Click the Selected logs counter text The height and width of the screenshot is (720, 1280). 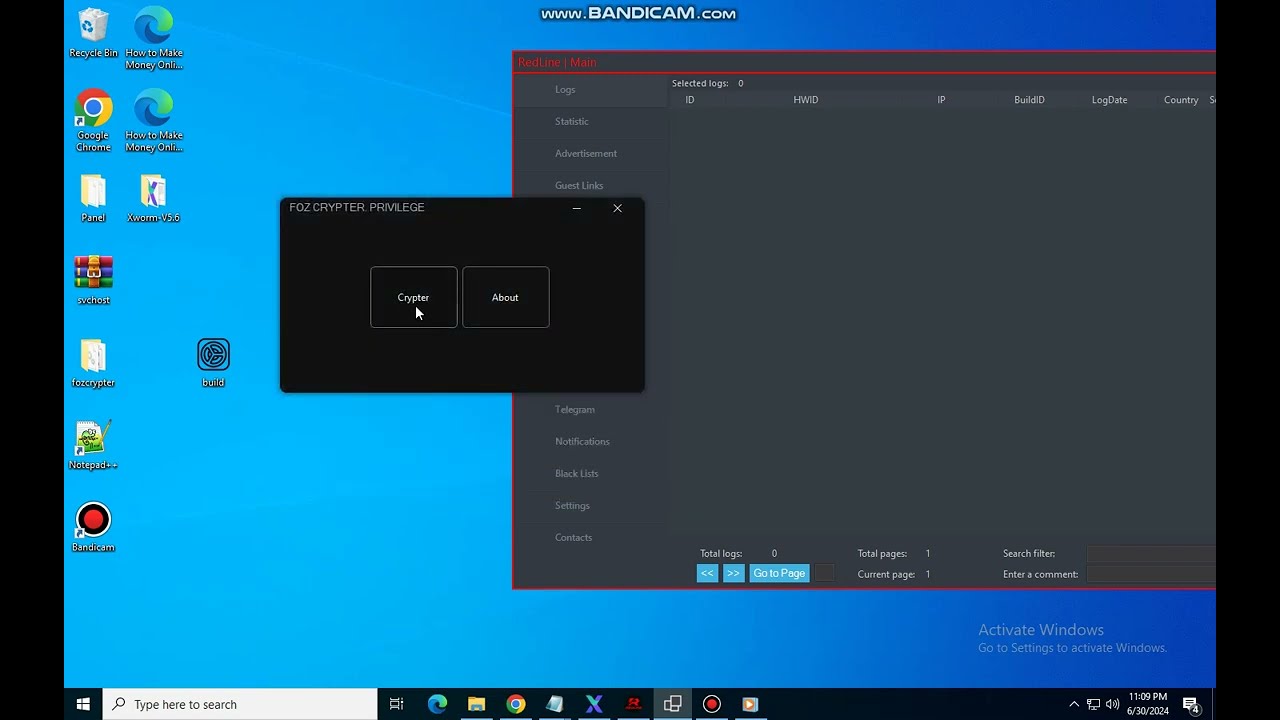pos(708,83)
